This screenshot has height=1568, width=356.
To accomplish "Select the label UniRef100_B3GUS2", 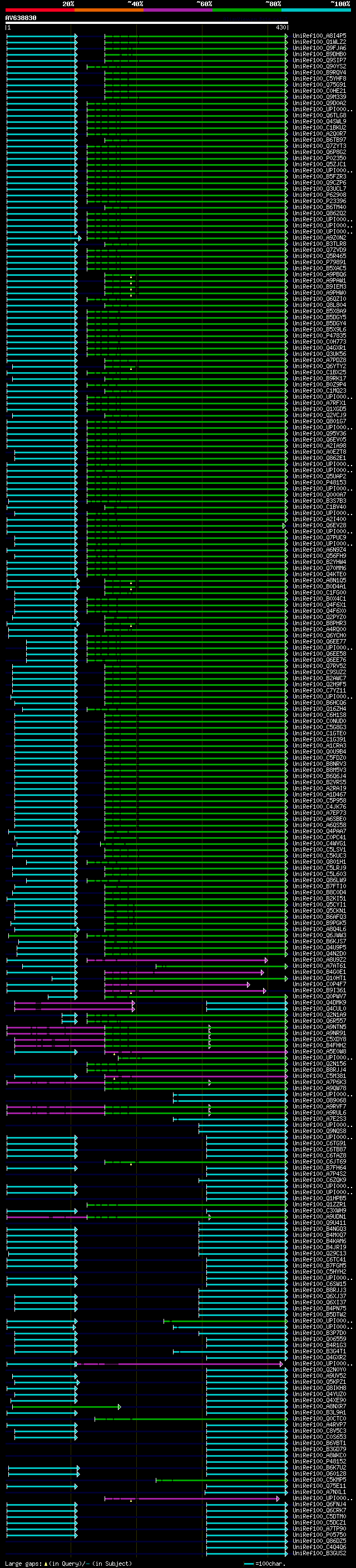I will [319, 1553].
